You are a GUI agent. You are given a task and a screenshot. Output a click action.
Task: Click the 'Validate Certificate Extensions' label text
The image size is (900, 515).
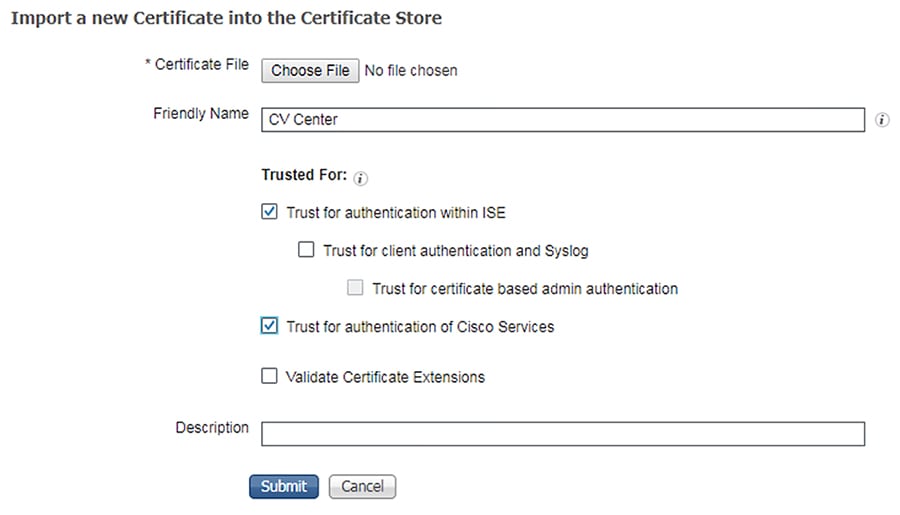pos(385,377)
